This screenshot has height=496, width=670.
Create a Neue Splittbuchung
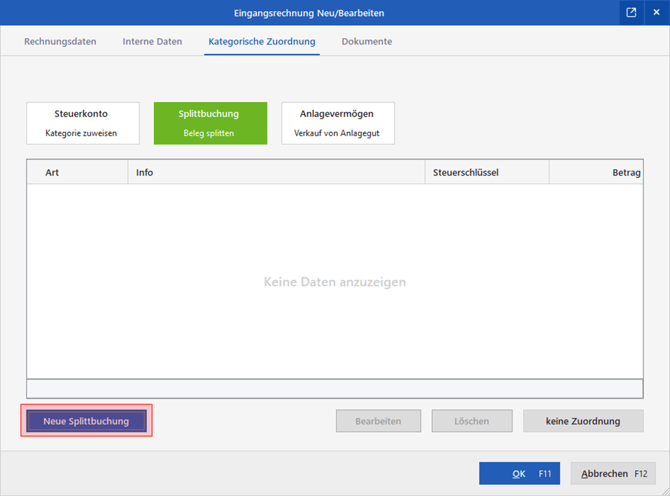click(86, 421)
